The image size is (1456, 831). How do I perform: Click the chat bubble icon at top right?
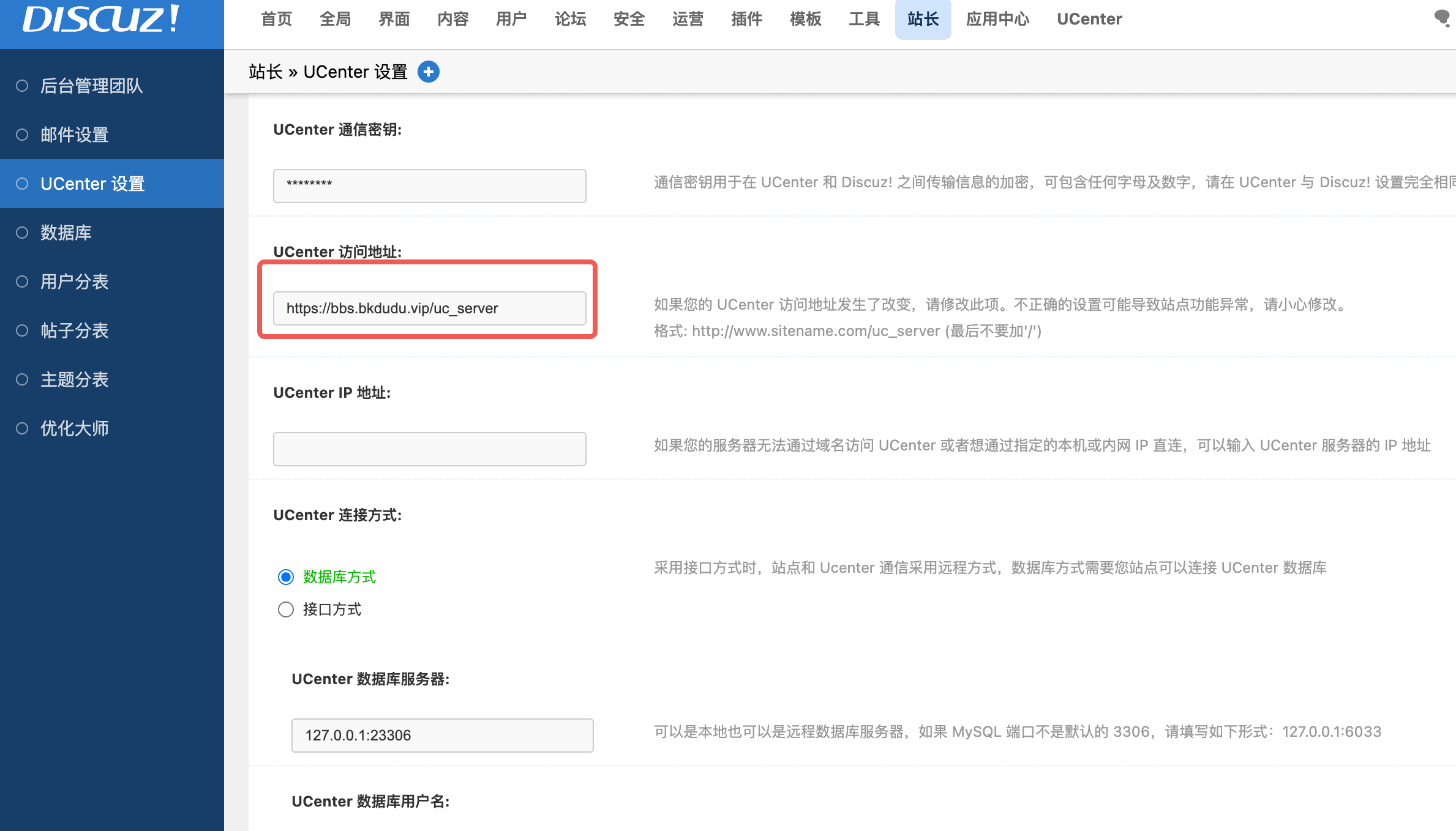coord(1442,18)
